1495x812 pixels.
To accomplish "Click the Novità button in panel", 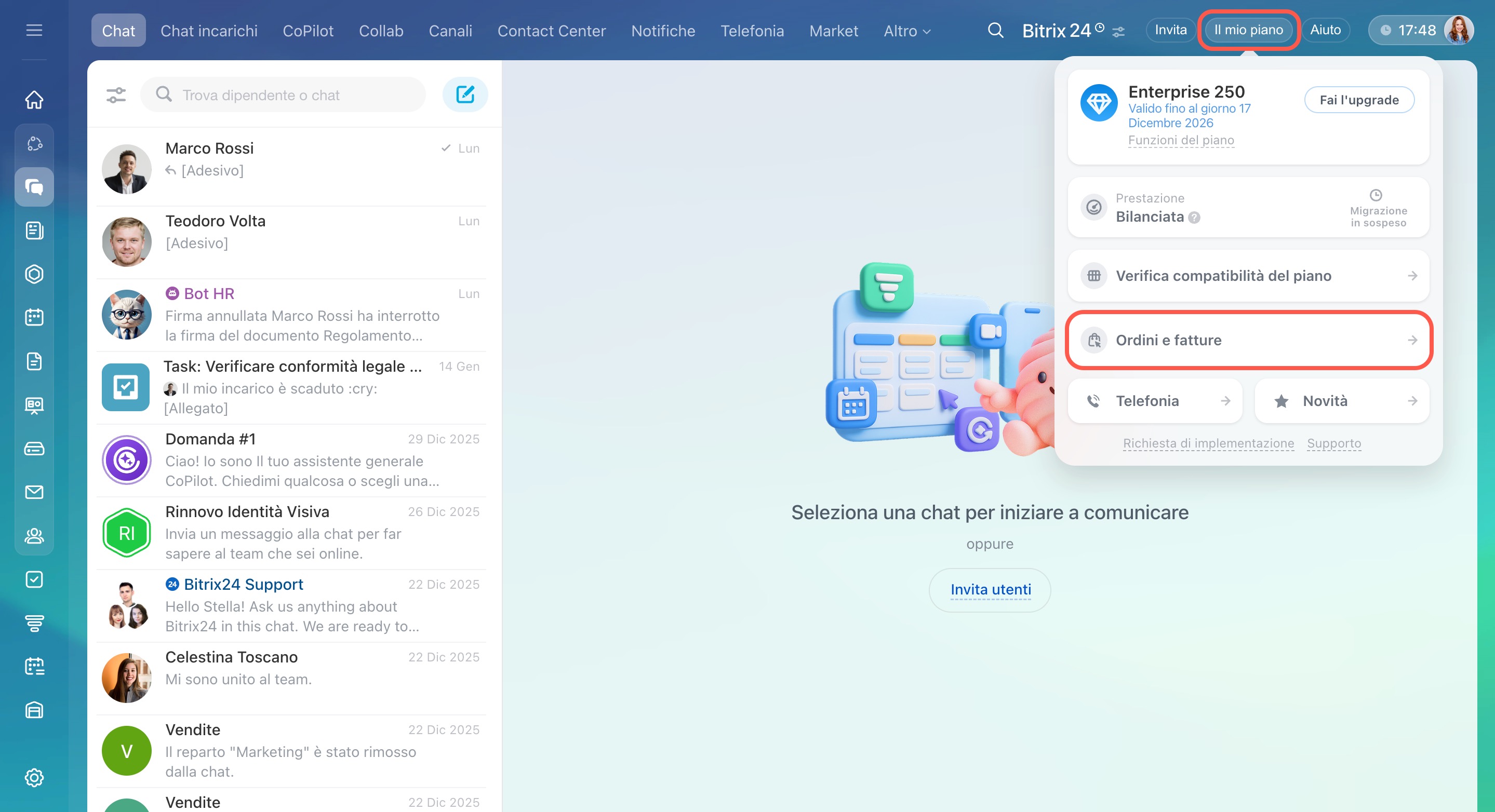I will point(1341,401).
